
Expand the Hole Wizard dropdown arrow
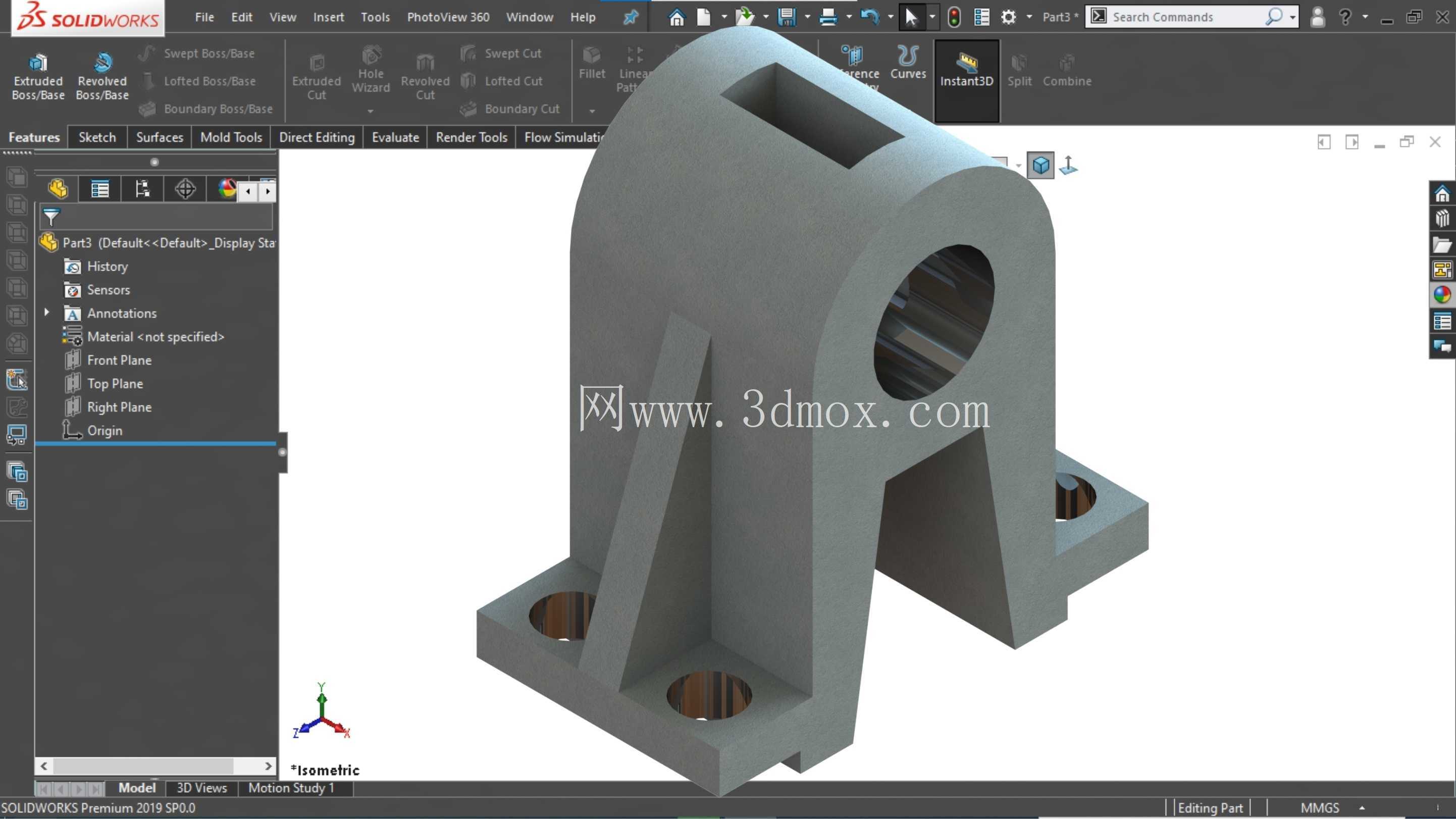tap(371, 111)
